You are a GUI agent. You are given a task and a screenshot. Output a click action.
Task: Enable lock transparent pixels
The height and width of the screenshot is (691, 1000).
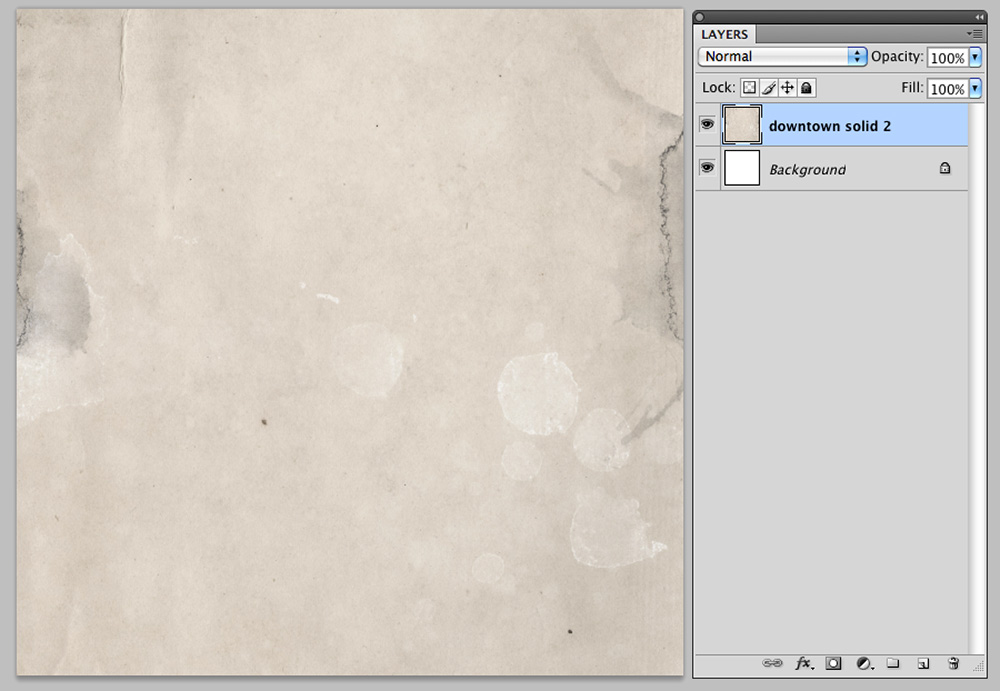point(749,88)
